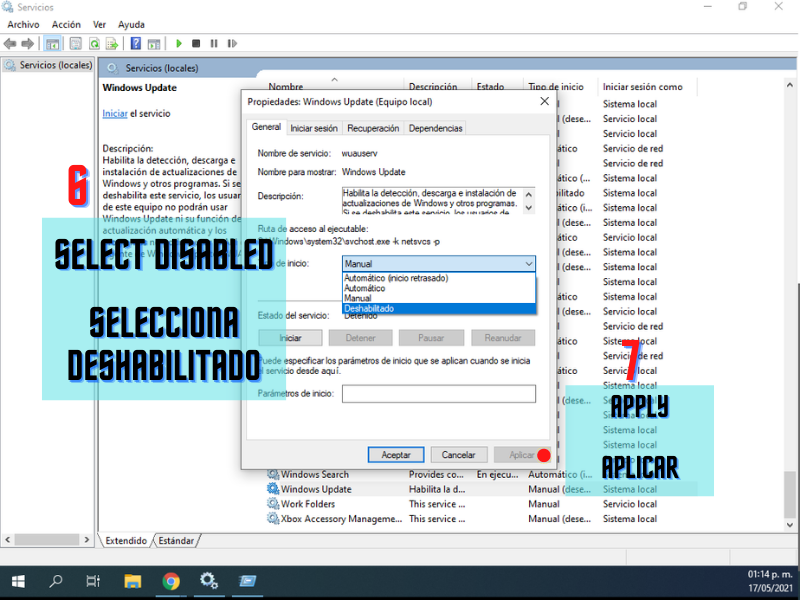800x600 pixels.
Task: Click the startup type combo box showing Manual
Action: pyautogui.click(x=438, y=264)
